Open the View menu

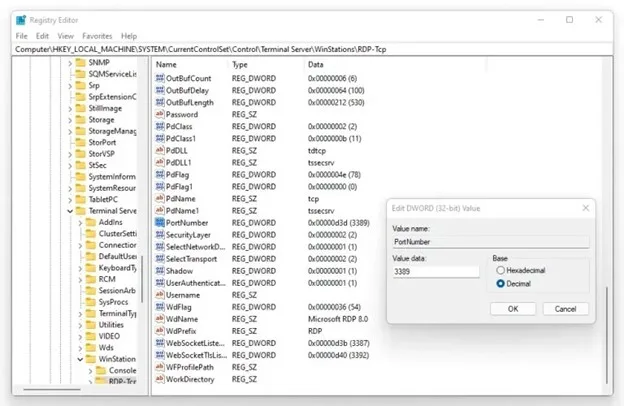pyautogui.click(x=66, y=36)
